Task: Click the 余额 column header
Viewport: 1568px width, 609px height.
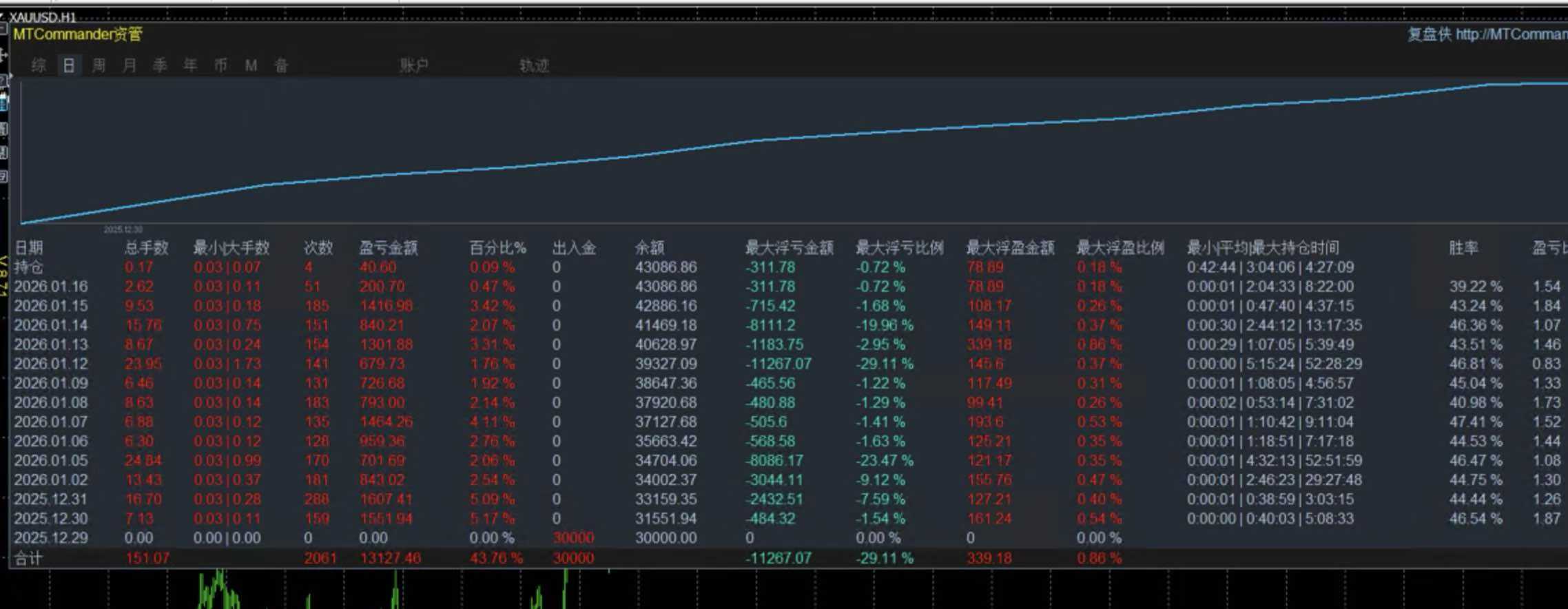Action: [x=650, y=248]
